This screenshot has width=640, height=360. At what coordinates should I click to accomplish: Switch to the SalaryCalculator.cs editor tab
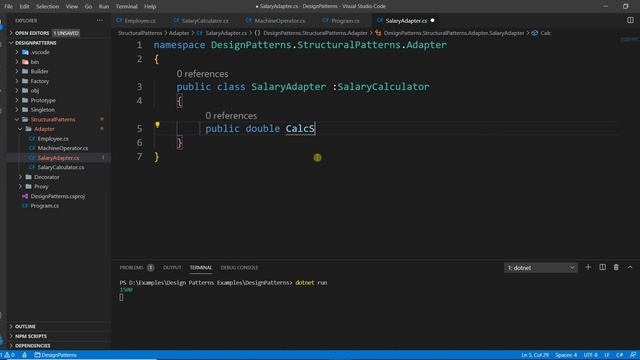pyautogui.click(x=205, y=20)
